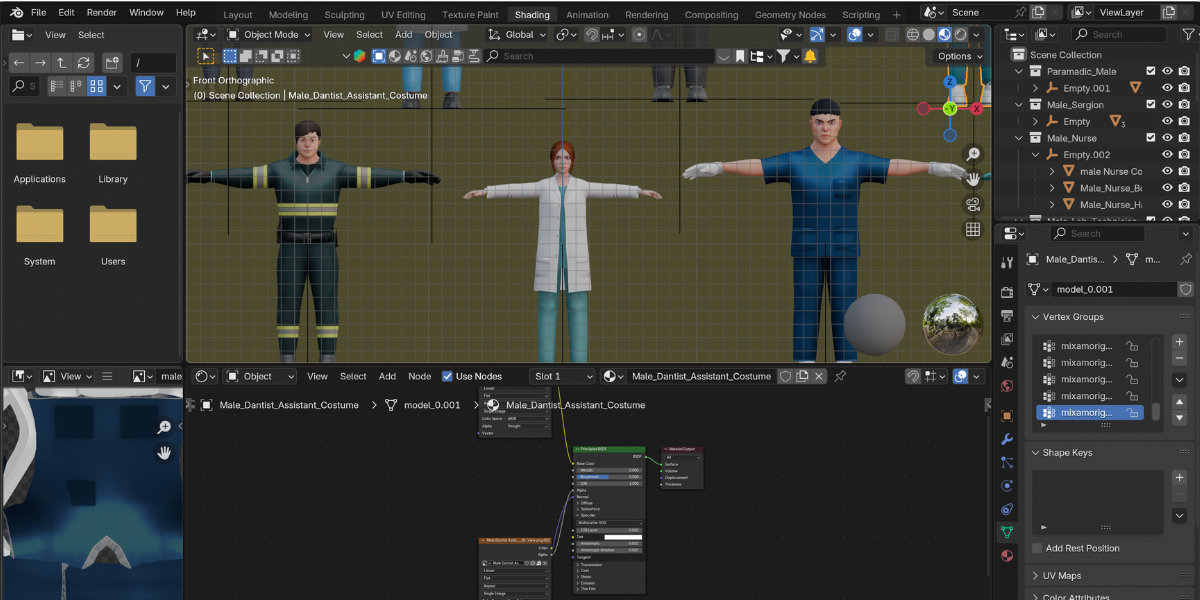
Task: Collapse the Empty.002 hierarchy under Male_Nurse
Action: point(1036,154)
